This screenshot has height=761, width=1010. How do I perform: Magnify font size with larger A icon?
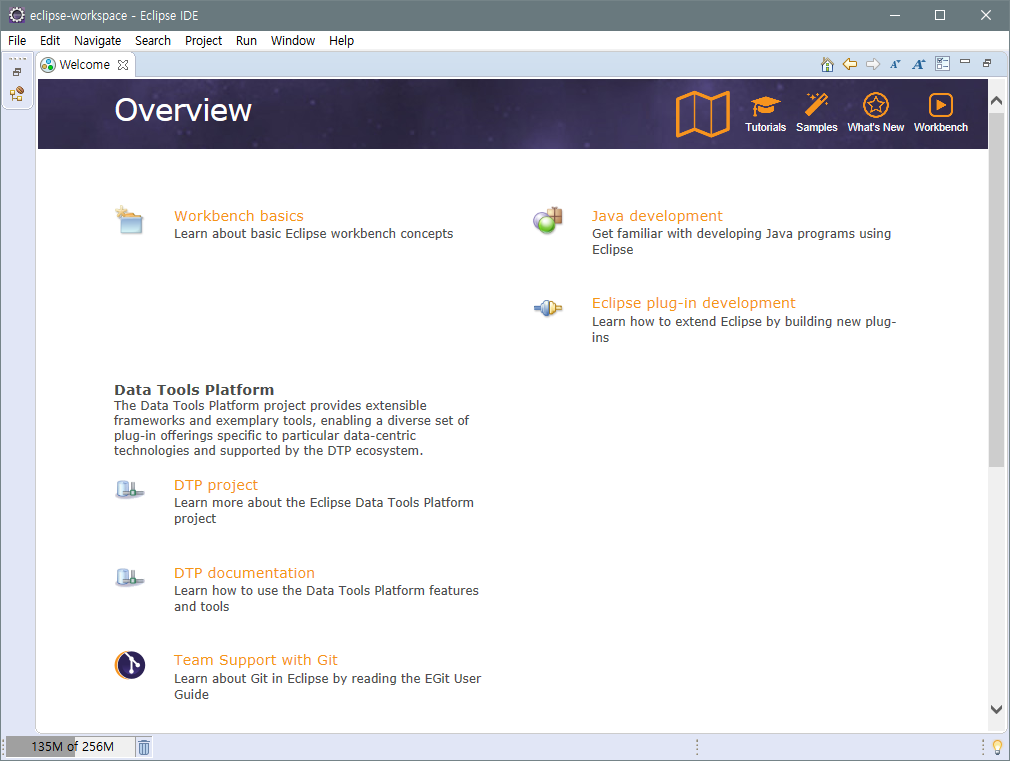pyautogui.click(x=919, y=64)
